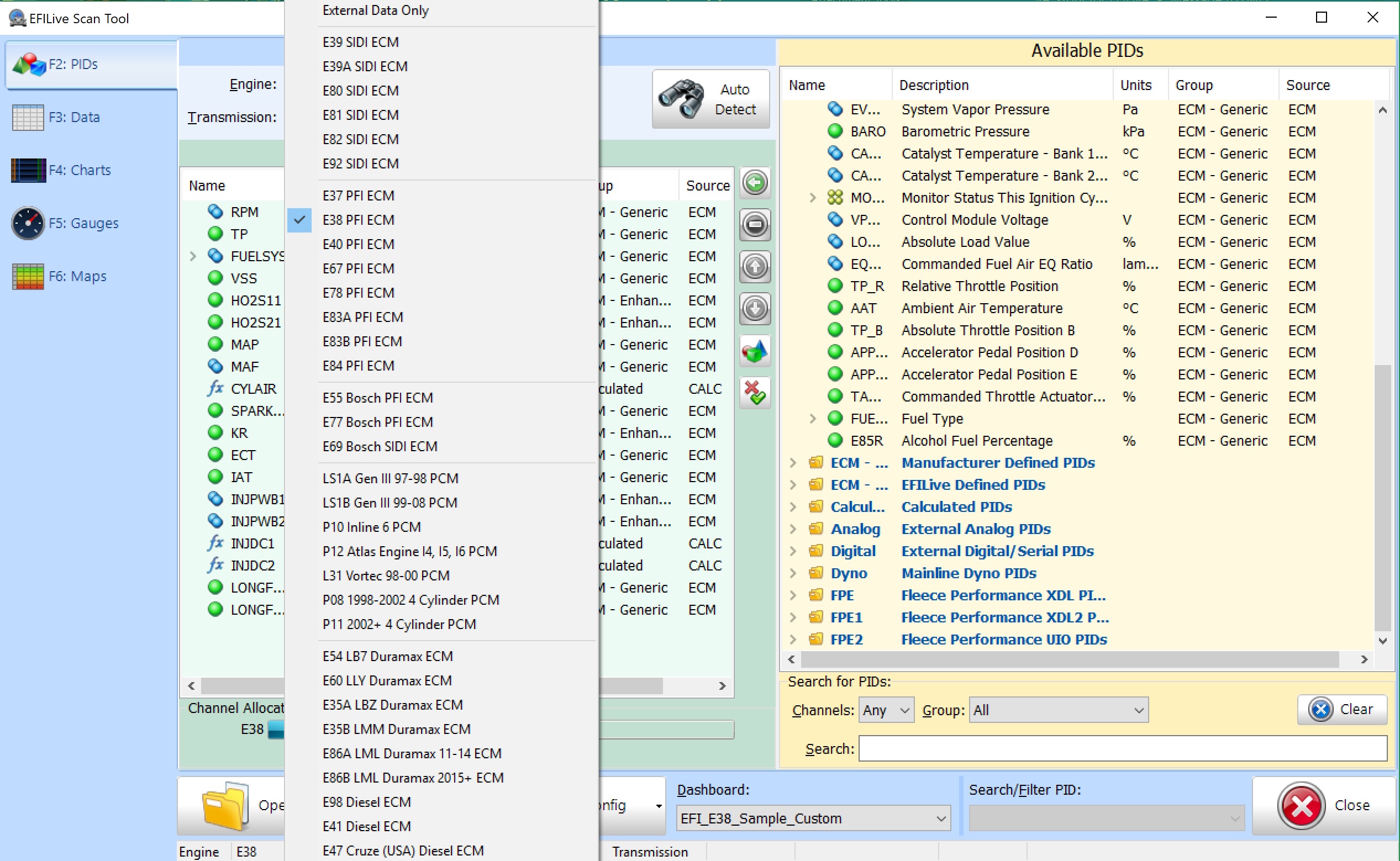1400x861 pixels.
Task: Click the Control Module Voltage blue tag icon
Action: (835, 220)
